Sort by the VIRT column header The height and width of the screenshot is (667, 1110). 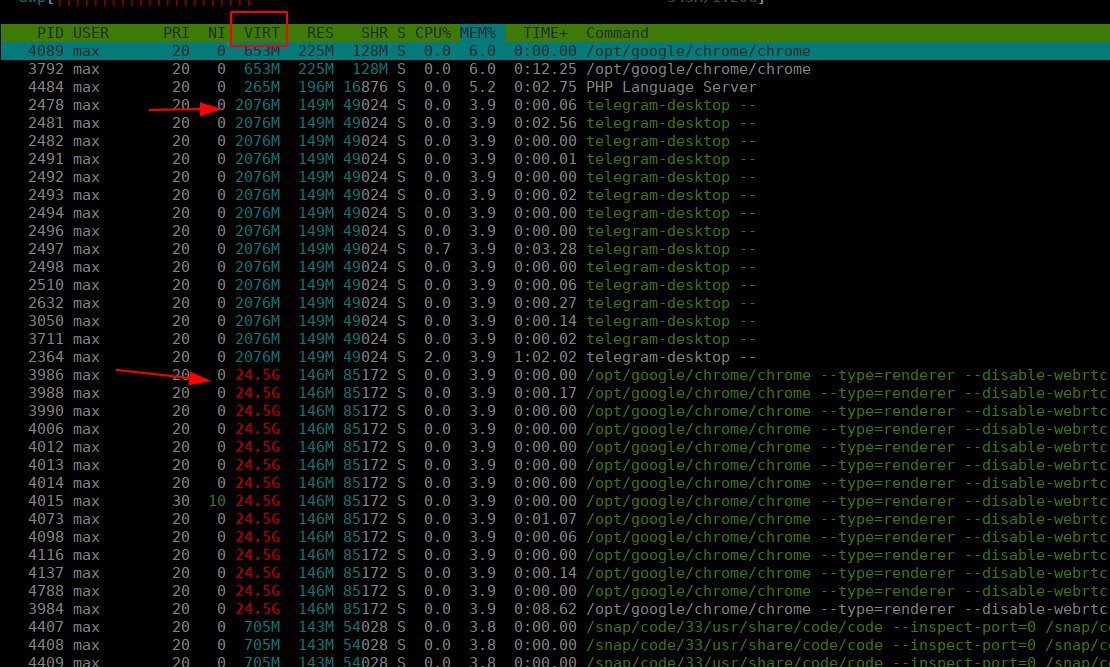click(x=262, y=33)
